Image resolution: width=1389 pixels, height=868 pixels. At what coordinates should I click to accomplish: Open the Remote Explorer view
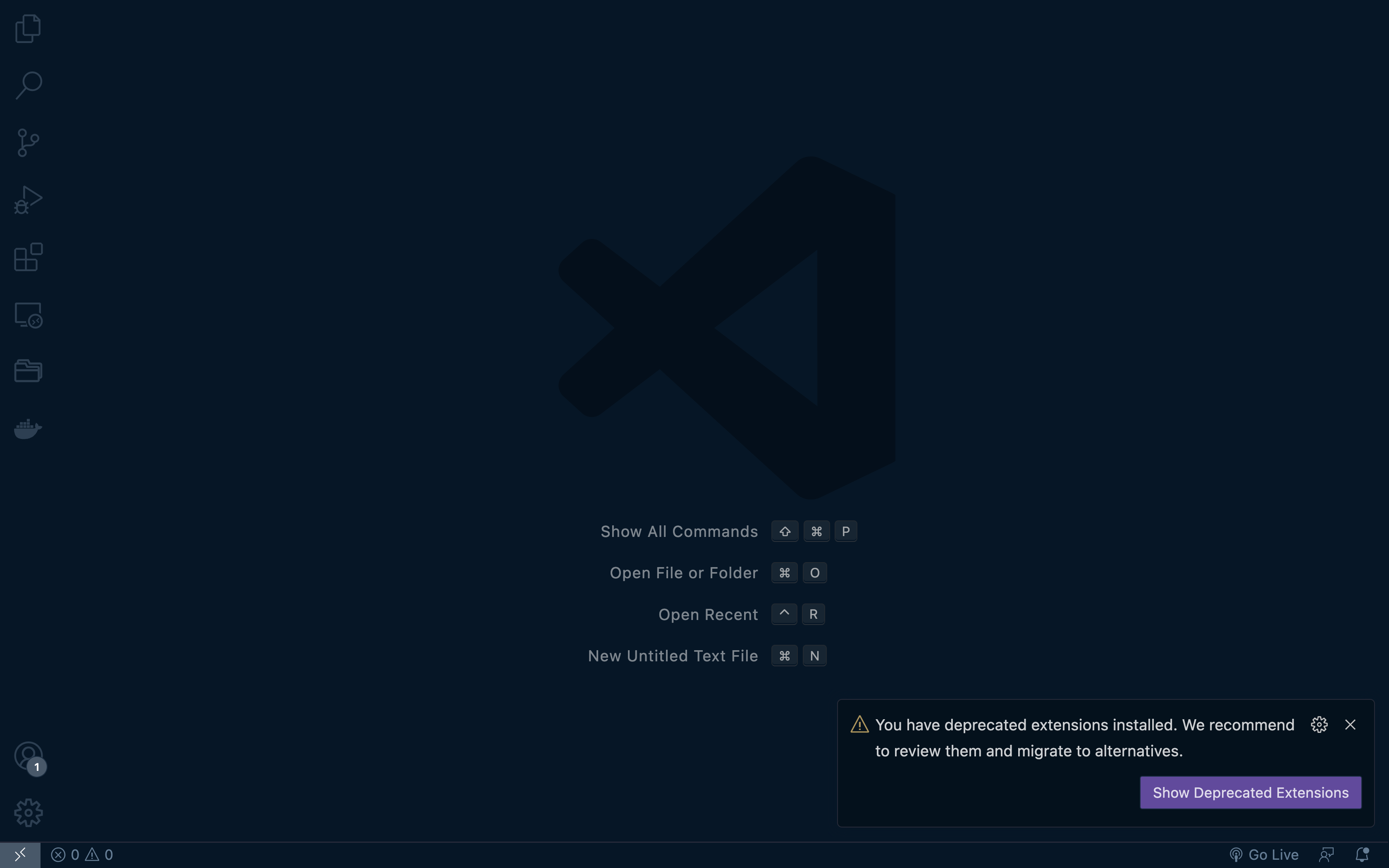point(28,315)
